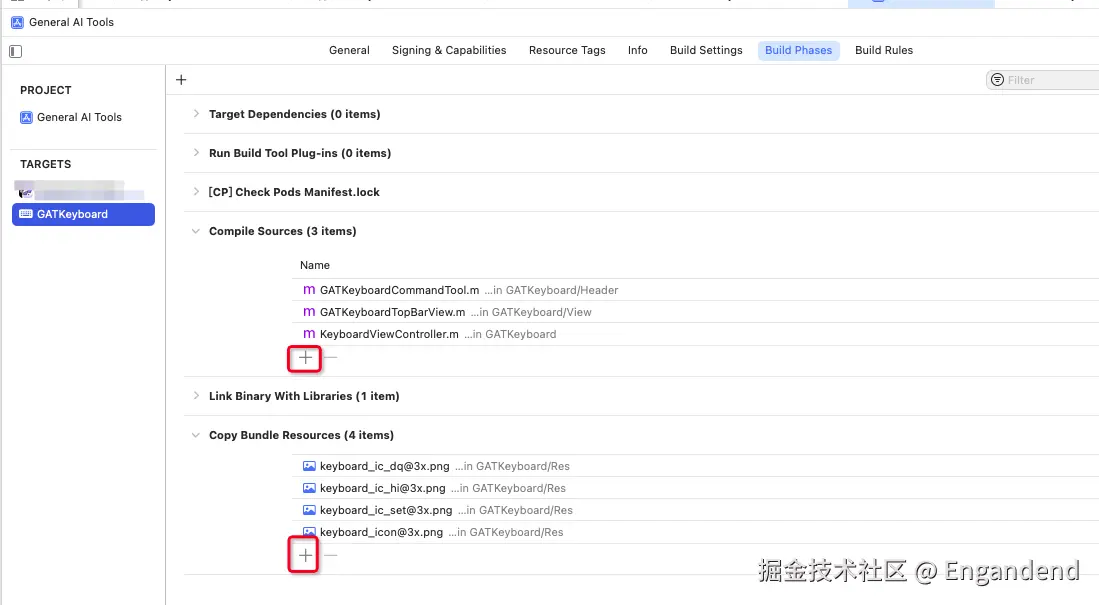Image resolution: width=1099 pixels, height=605 pixels.
Task: Click the Name column header
Action: [315, 266]
